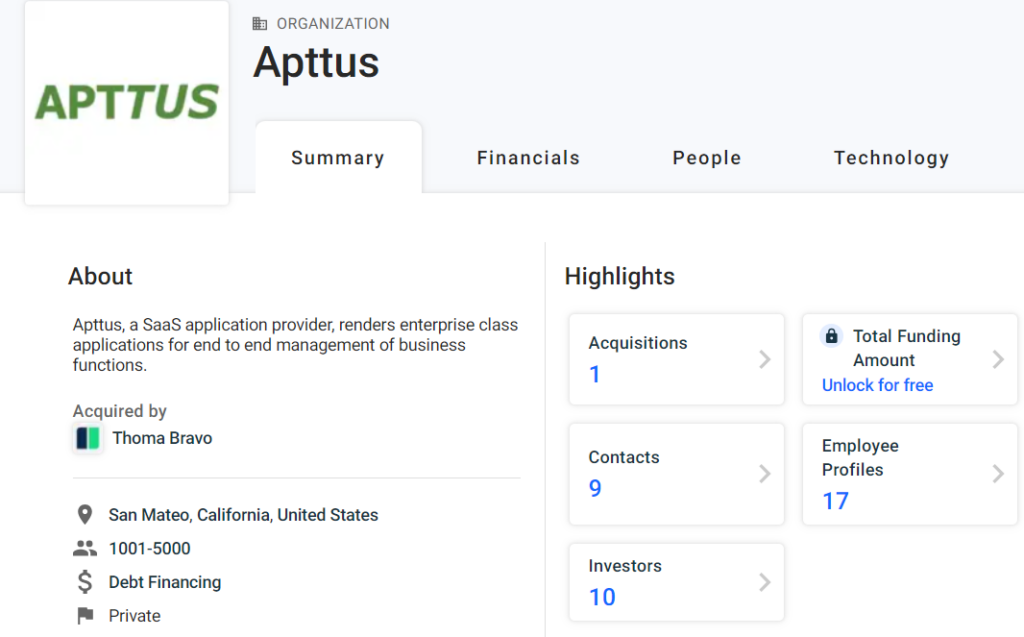Click the lock icon on Total Funding

pyautogui.click(x=831, y=336)
